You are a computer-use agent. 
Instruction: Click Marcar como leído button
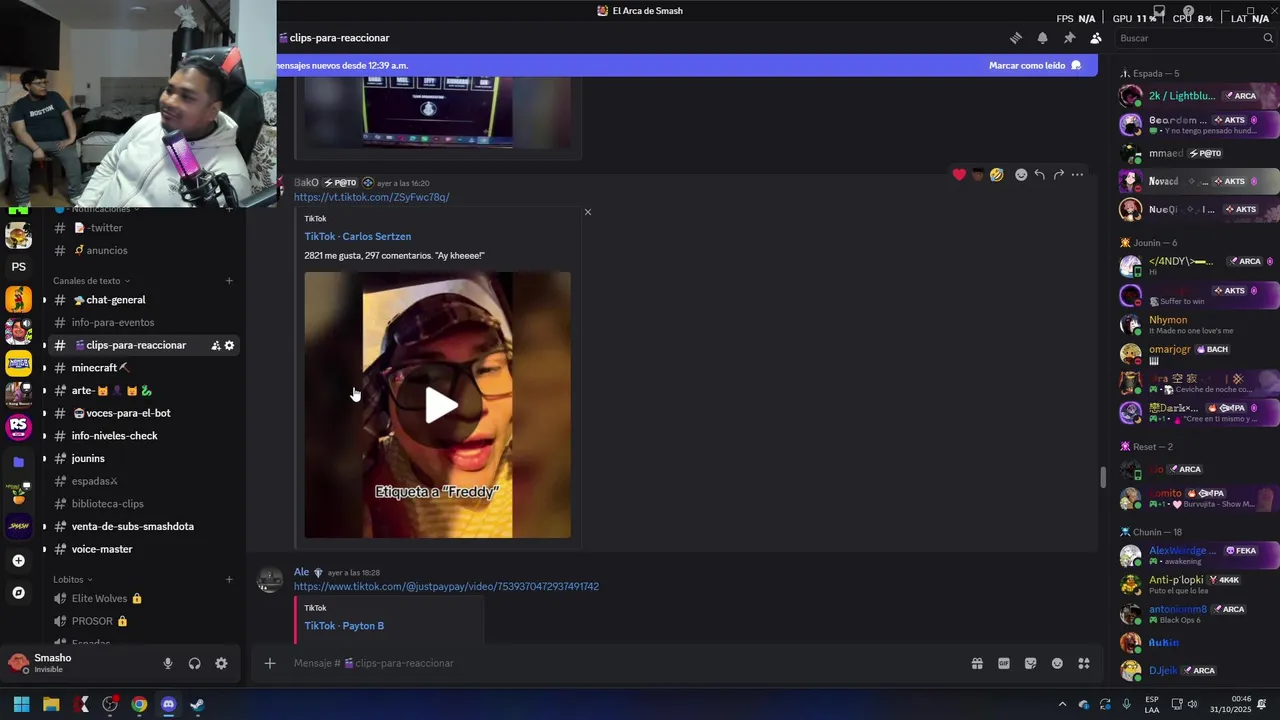[x=1034, y=65]
